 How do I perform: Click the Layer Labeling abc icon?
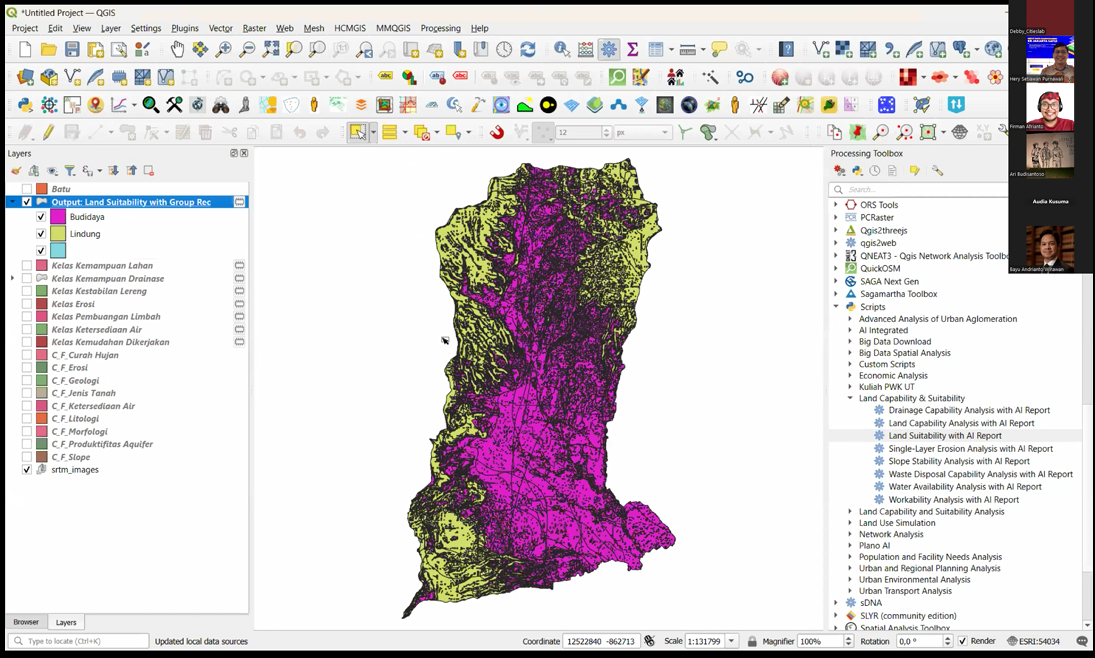tap(385, 77)
